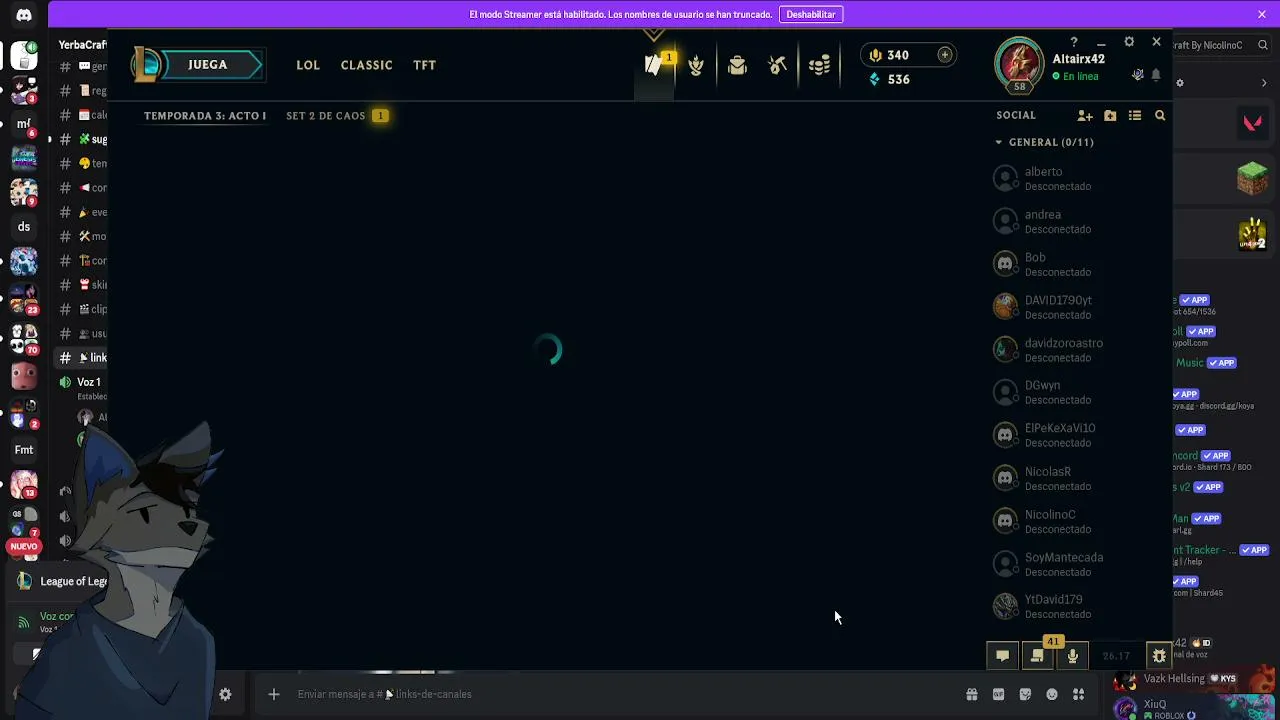Open the League chat bubble icon
Viewport: 1280px width, 720px height.
tap(1002, 656)
